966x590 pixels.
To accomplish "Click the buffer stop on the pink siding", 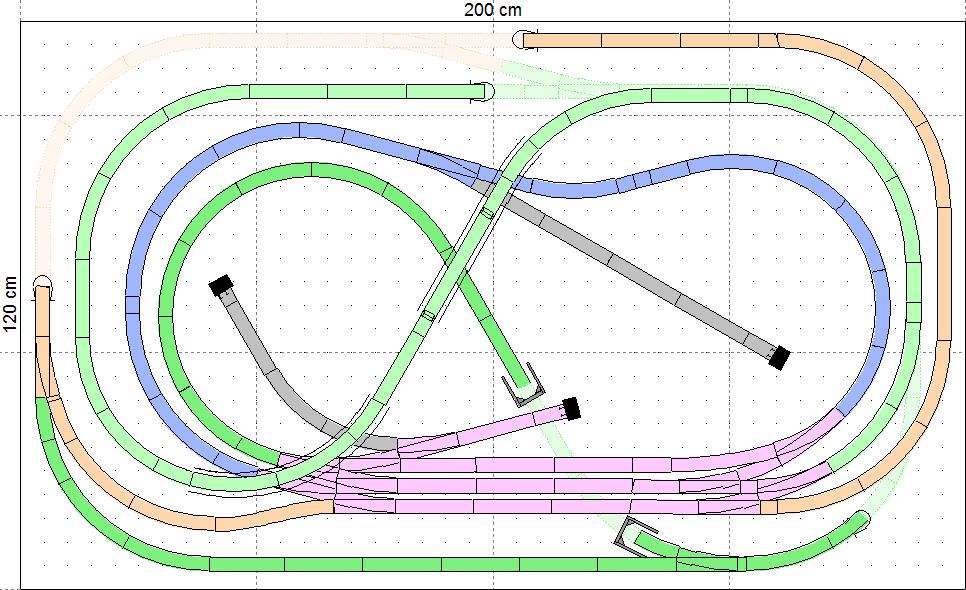I will tap(571, 407).
